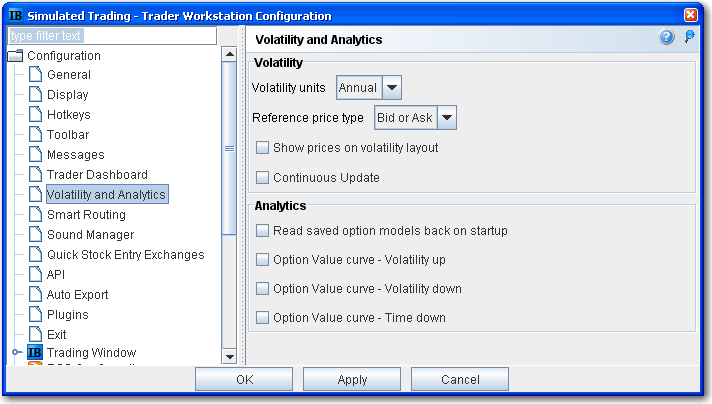This screenshot has height=404, width=712.
Task: Click the page icon next to API
Action: pos(35,274)
